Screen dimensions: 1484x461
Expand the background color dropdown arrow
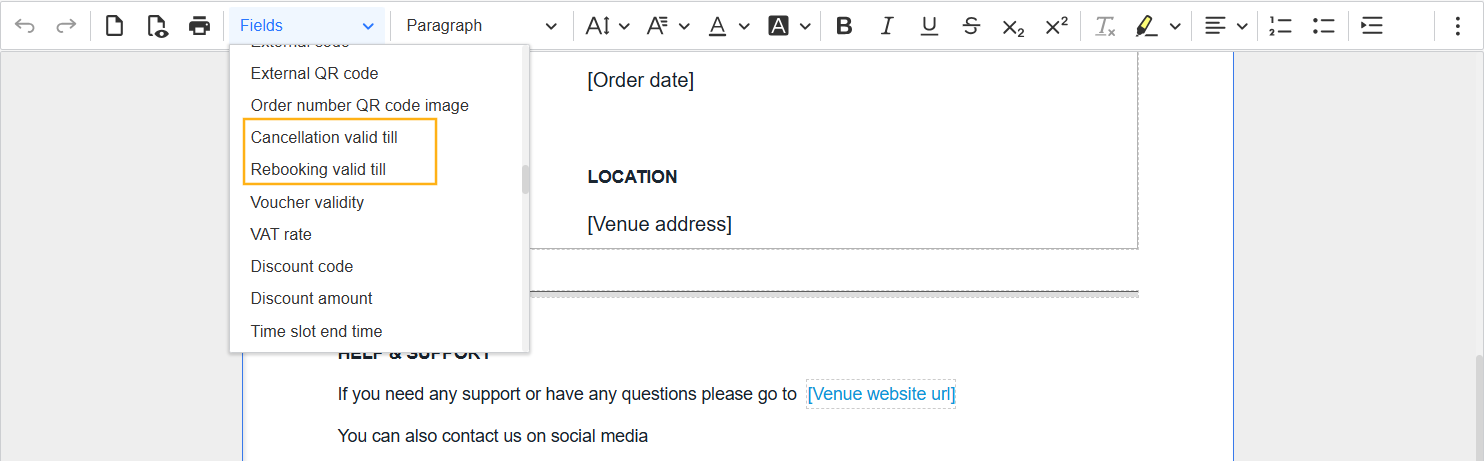804,26
